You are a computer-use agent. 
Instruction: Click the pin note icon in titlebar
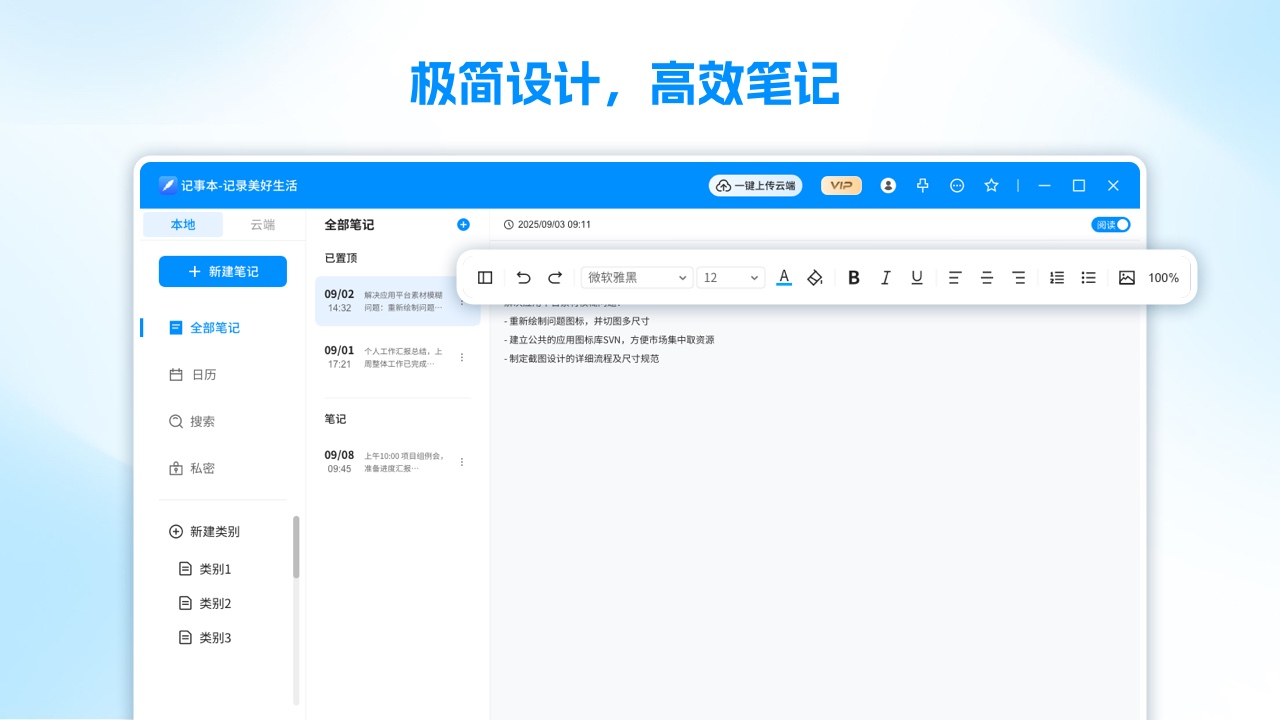(x=922, y=185)
